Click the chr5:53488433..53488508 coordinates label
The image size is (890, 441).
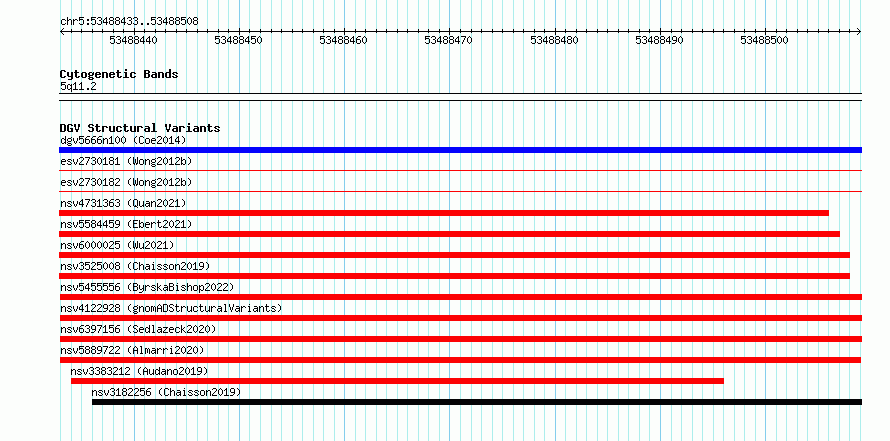[129, 22]
